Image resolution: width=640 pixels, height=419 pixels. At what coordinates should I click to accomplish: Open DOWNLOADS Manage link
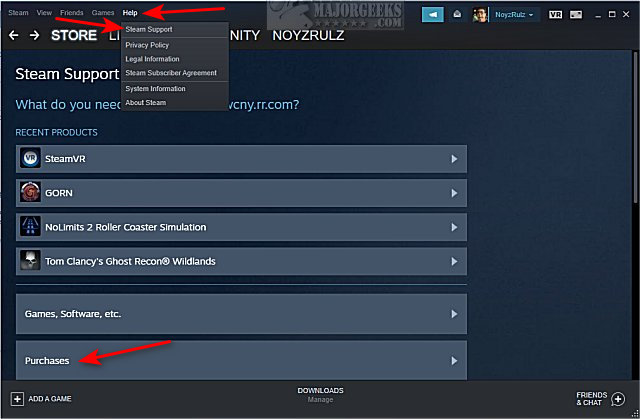click(320, 395)
